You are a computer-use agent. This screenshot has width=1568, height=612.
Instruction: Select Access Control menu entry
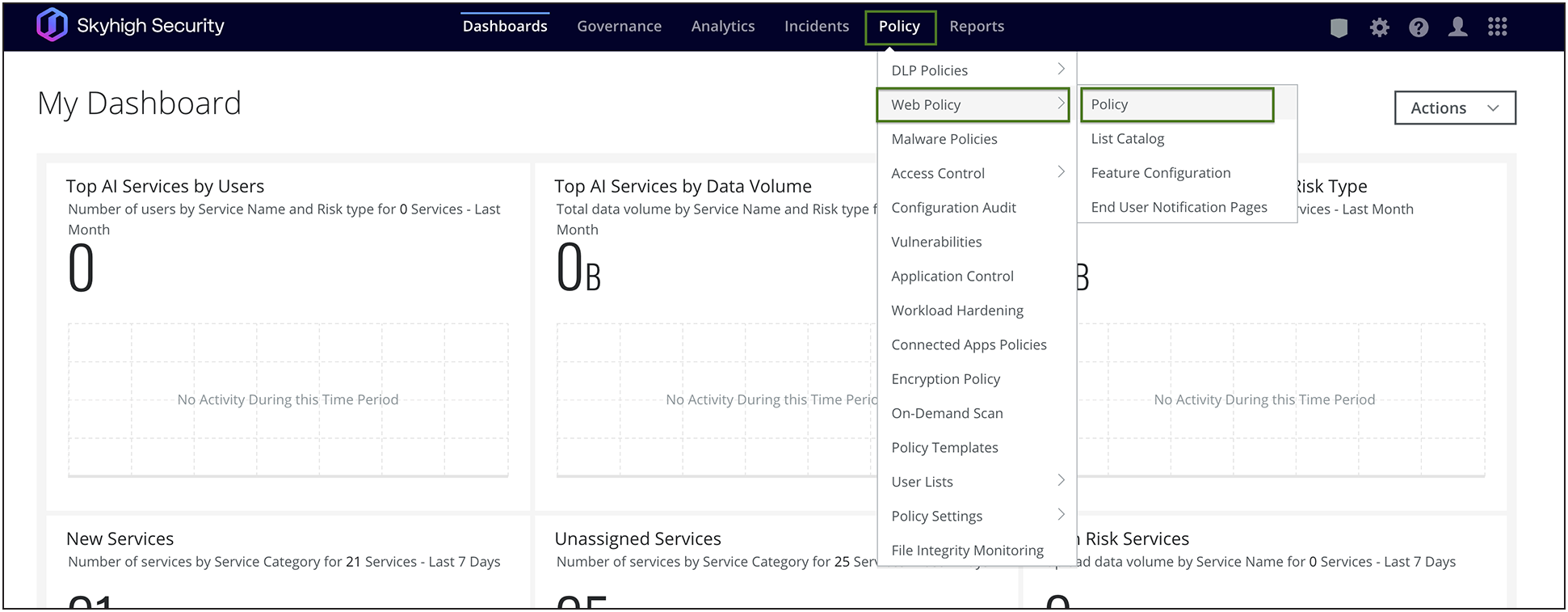pos(977,173)
